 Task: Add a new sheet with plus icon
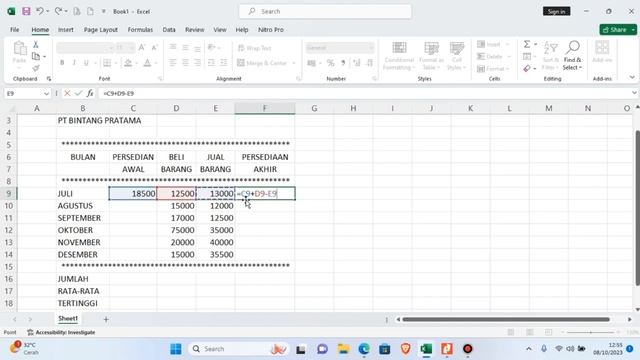pos(106,319)
